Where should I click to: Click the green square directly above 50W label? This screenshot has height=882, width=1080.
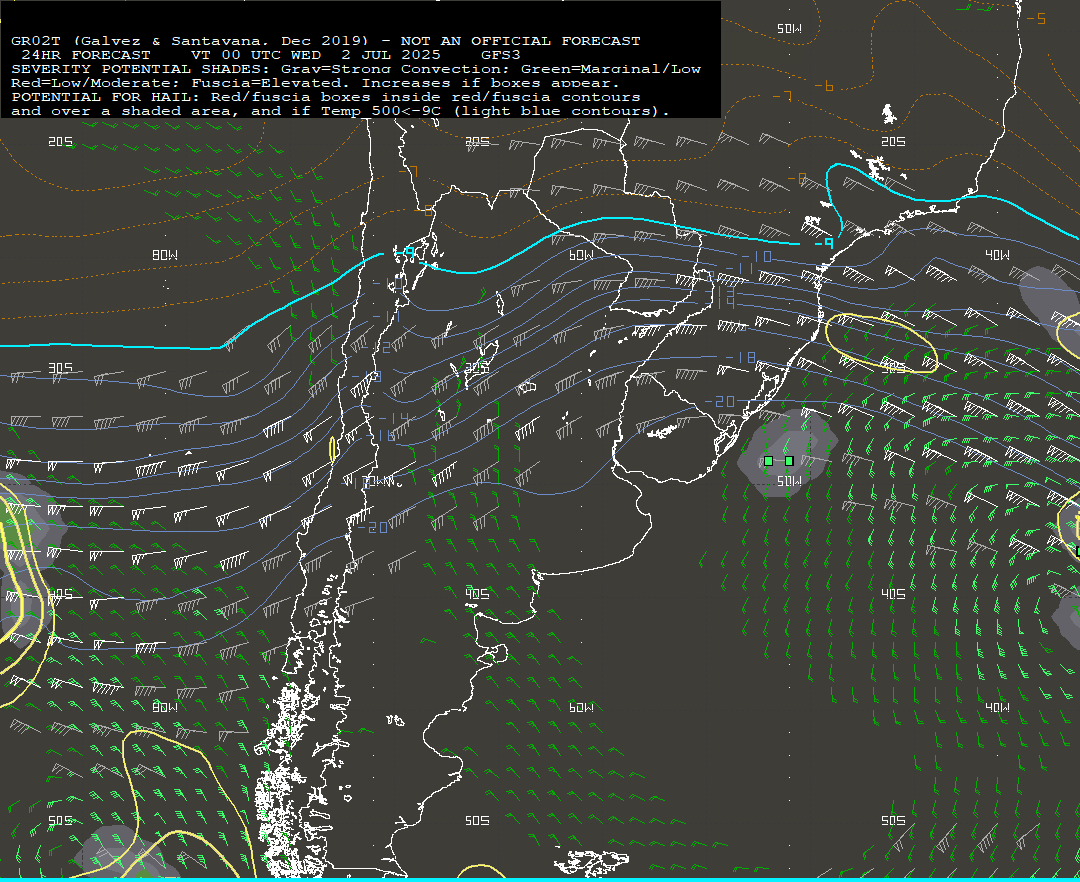(789, 461)
